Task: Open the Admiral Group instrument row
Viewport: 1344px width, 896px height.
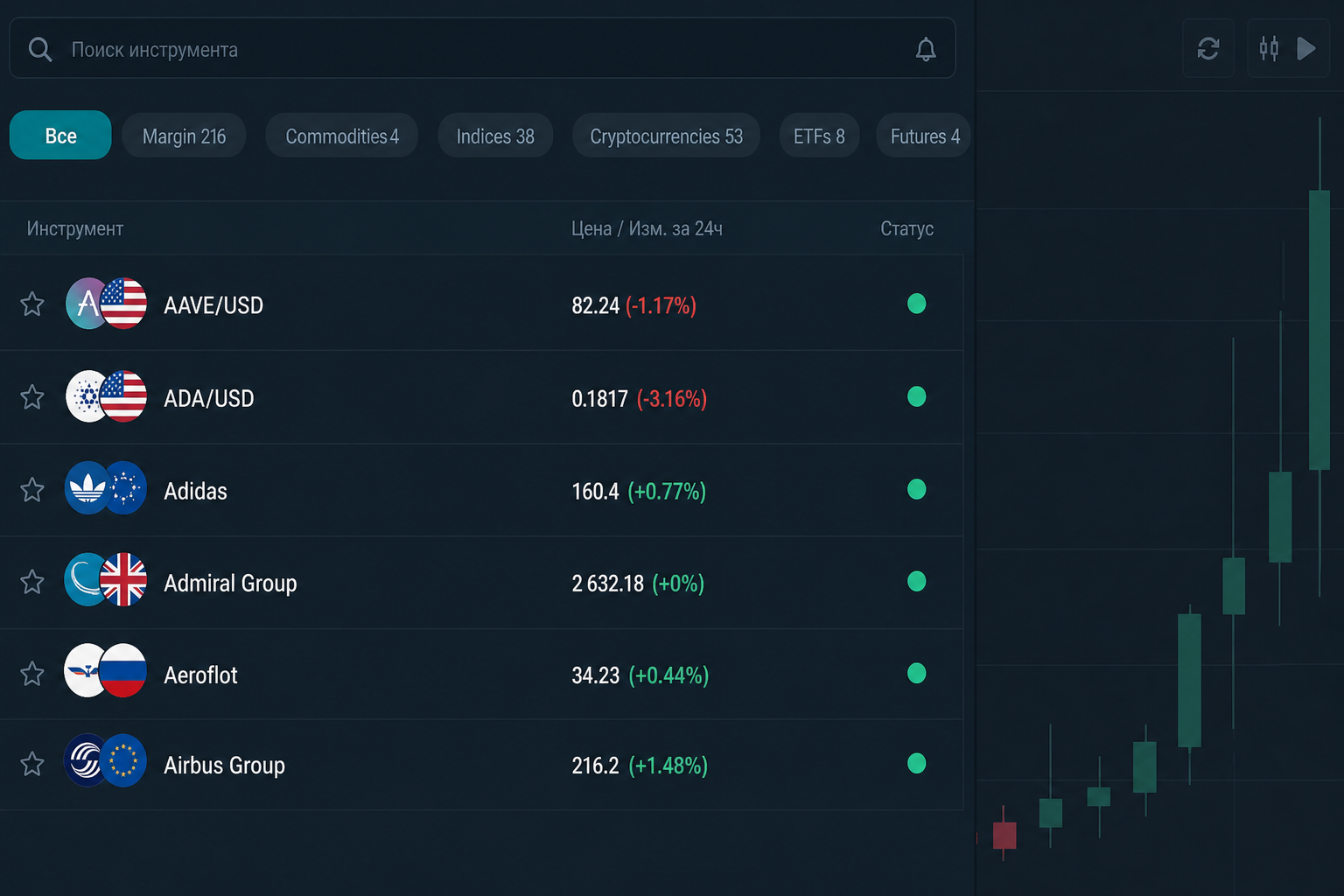Action: point(481,583)
